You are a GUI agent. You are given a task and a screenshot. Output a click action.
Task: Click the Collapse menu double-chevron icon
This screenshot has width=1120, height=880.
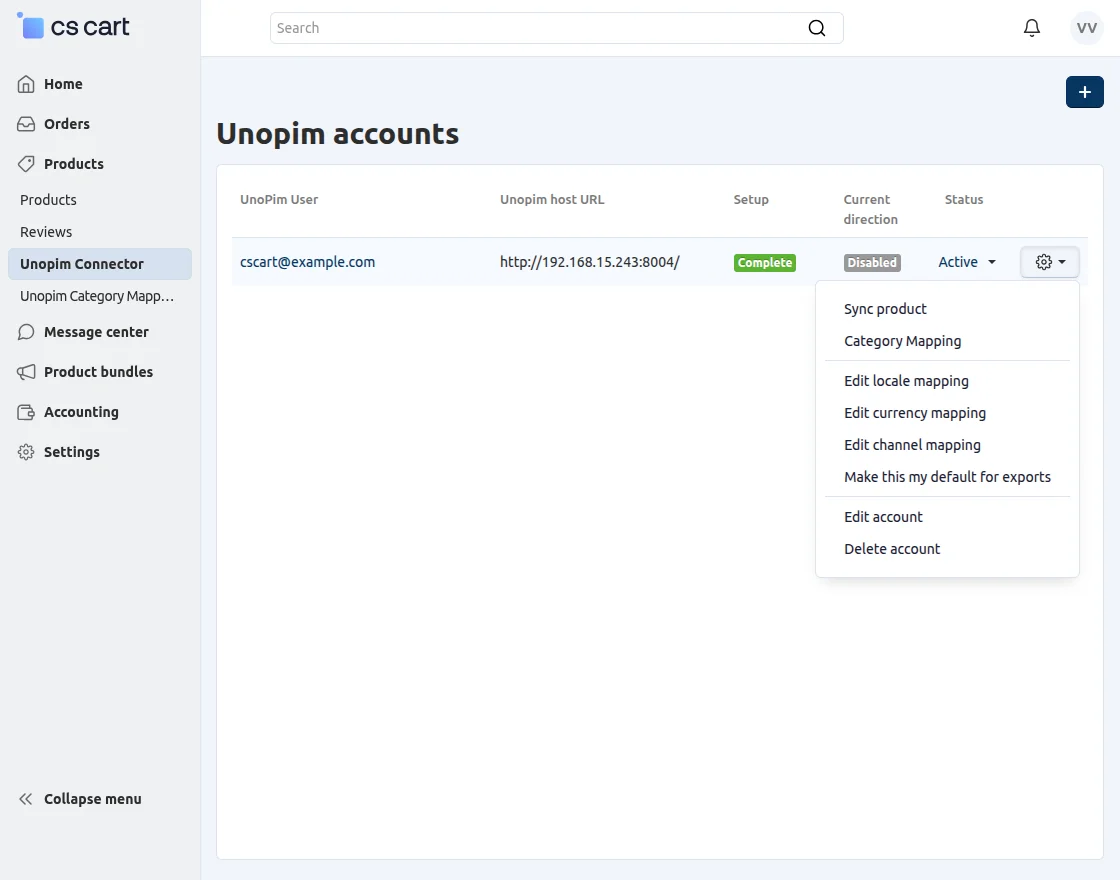click(26, 799)
